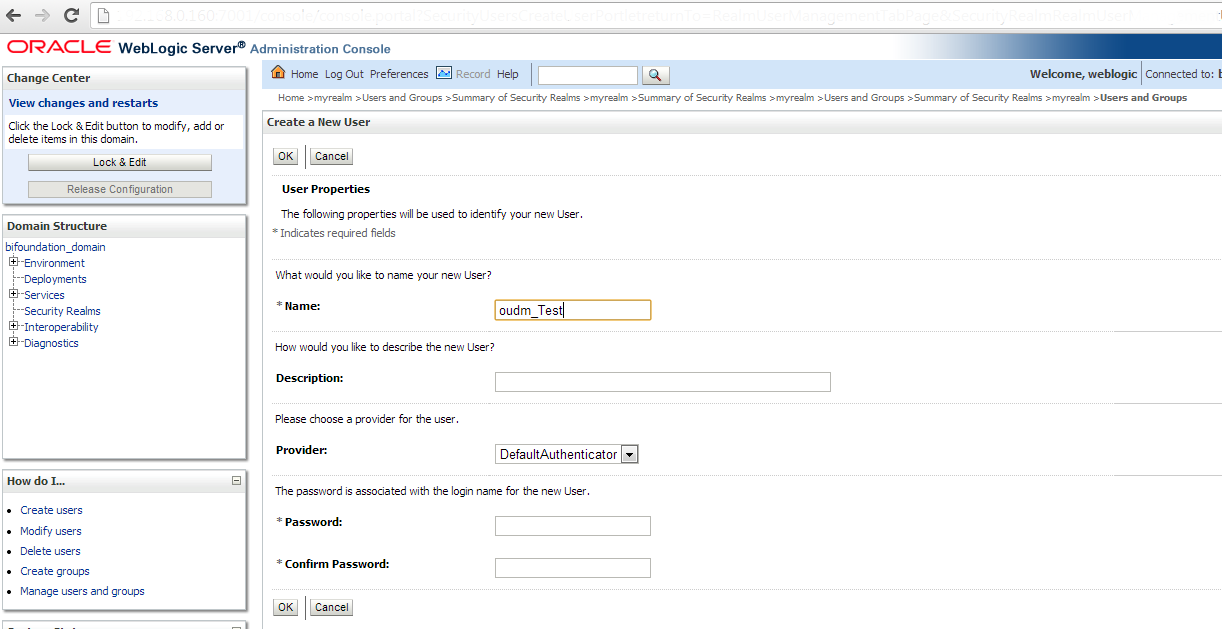Viewport: 1222px width, 629px height.
Task: Click the Name input field
Action: [x=573, y=310]
